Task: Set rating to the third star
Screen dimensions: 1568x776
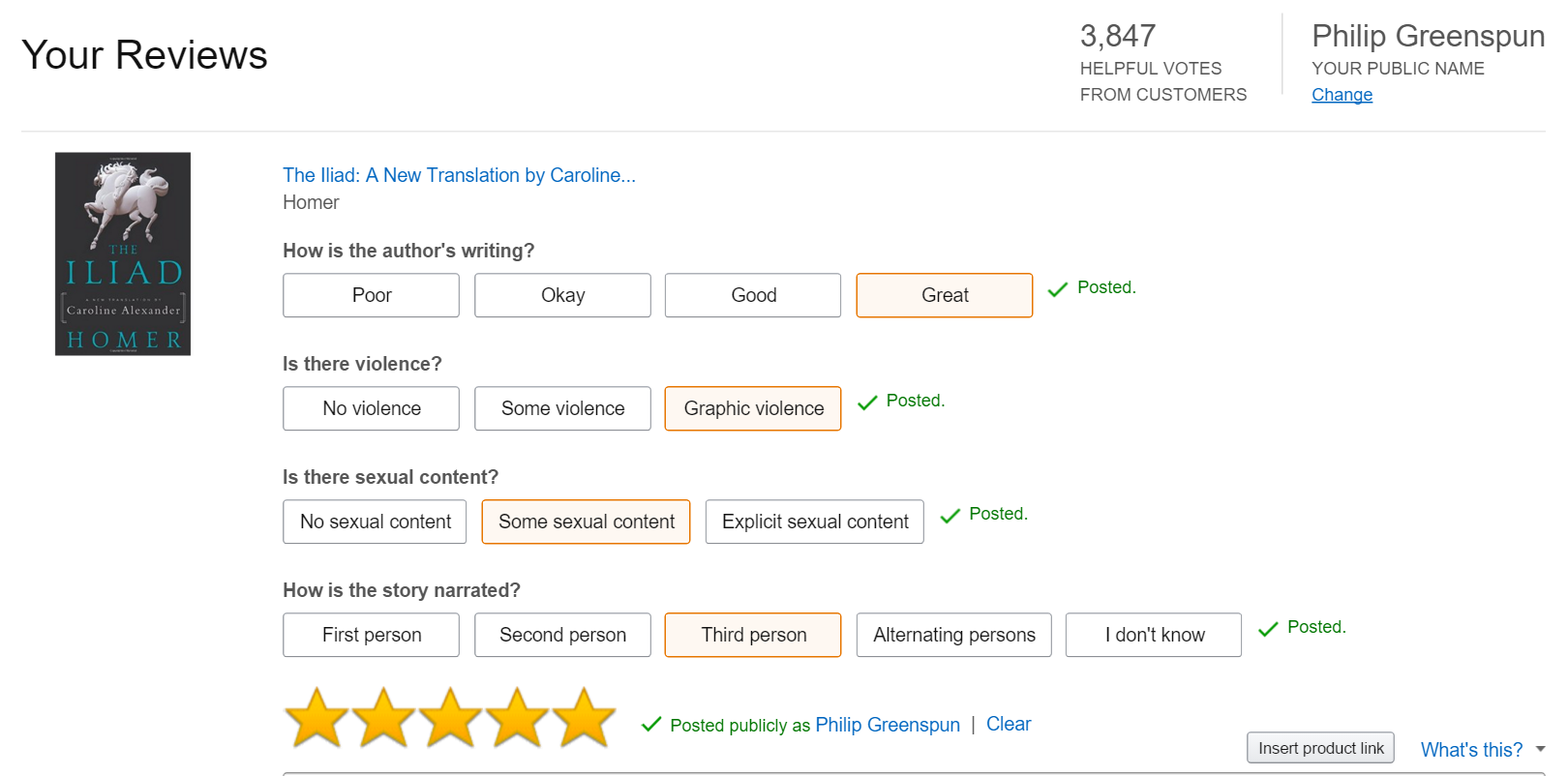Action: click(450, 718)
